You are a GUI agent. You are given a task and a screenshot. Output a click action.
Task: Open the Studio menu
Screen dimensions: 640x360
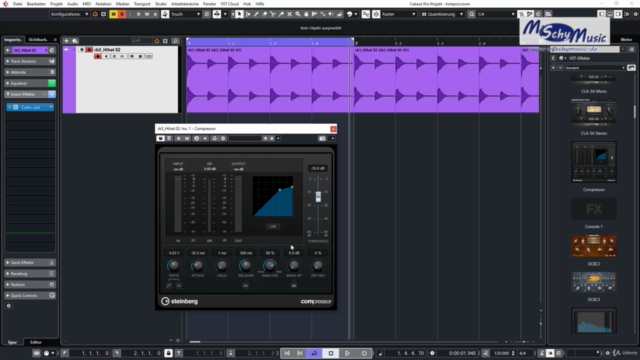pyautogui.click(x=161, y=4)
